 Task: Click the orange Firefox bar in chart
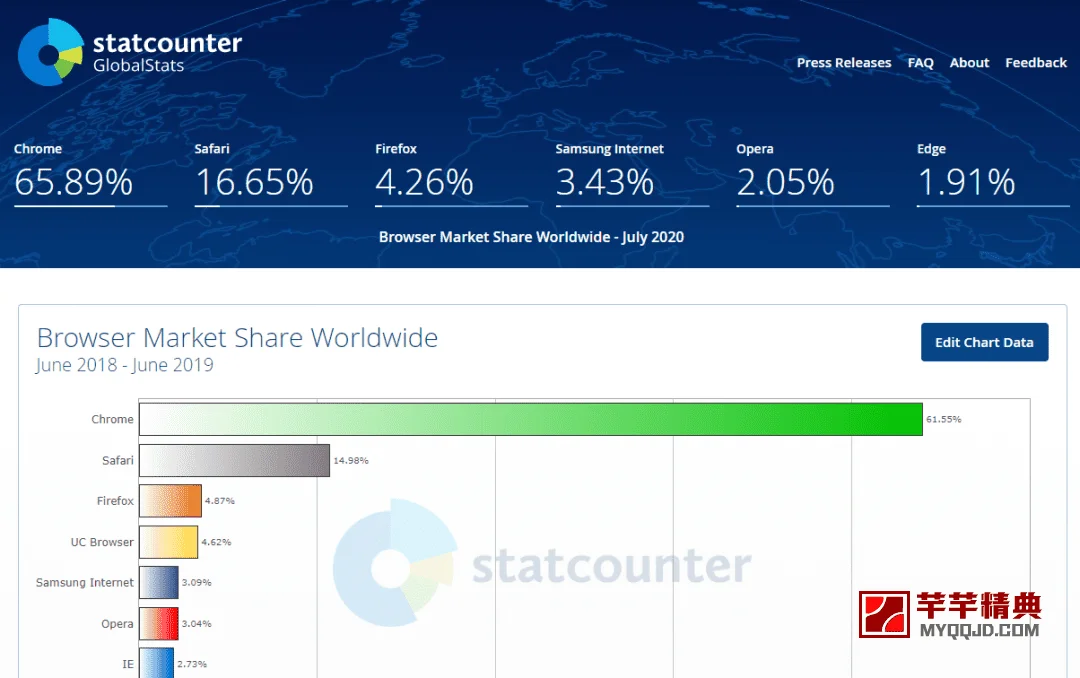(170, 501)
